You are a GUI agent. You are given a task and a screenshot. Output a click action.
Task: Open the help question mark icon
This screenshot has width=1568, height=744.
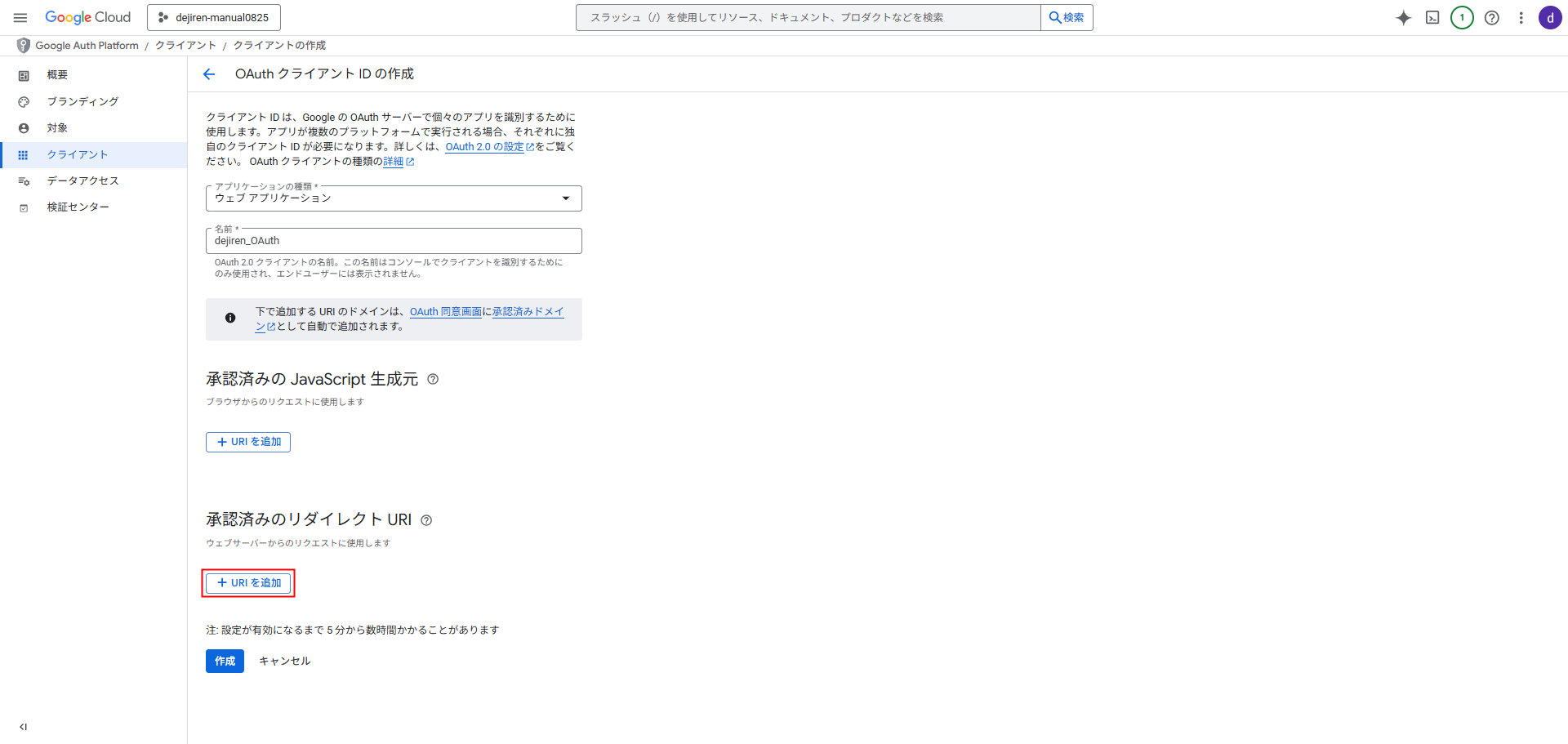[x=1491, y=18]
